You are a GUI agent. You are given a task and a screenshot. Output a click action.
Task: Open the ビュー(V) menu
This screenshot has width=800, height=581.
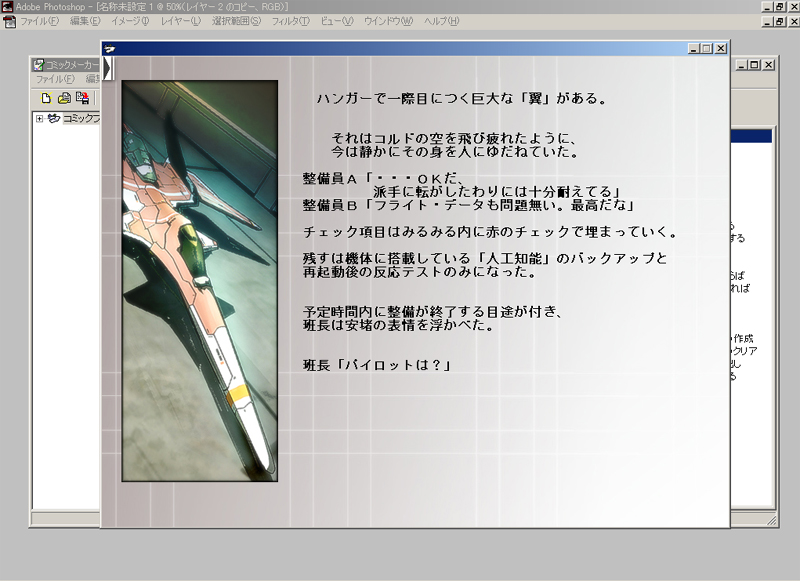(x=337, y=21)
